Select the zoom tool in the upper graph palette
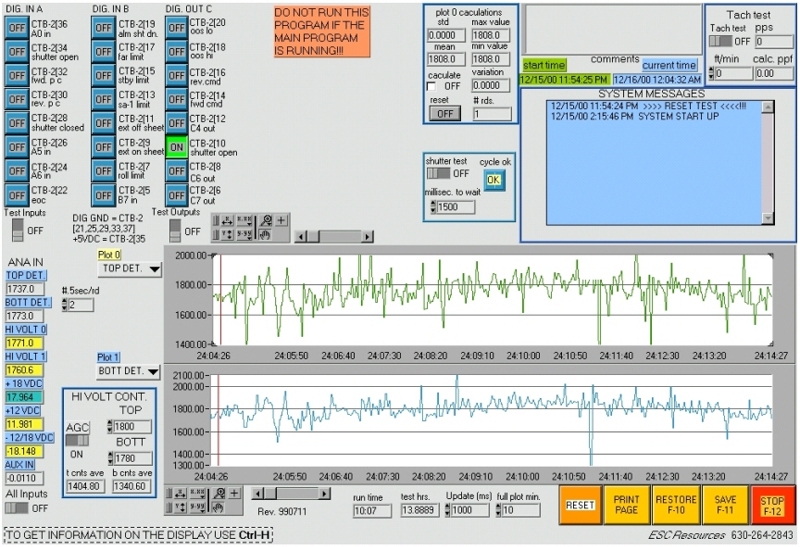Screen dimensions: 800x547 tap(266, 220)
